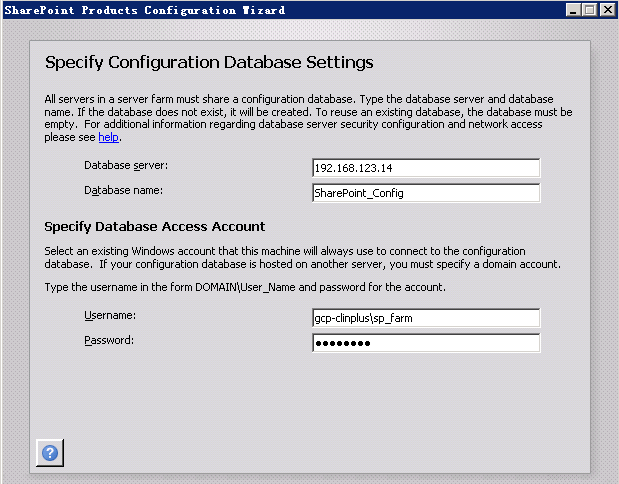
Task: Click the 'Database server:' label
Action: coord(126,165)
